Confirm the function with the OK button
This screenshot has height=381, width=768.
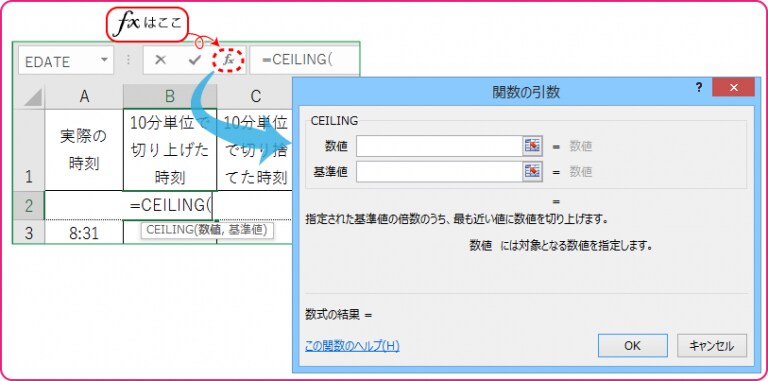point(632,346)
